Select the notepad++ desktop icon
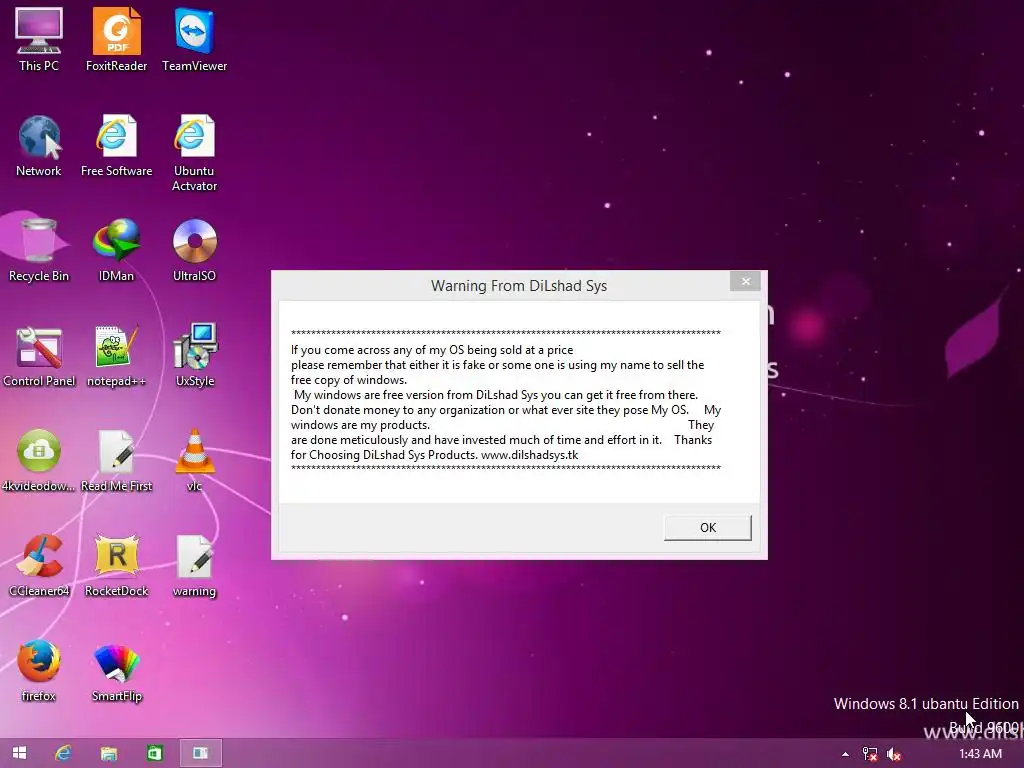 pos(116,355)
